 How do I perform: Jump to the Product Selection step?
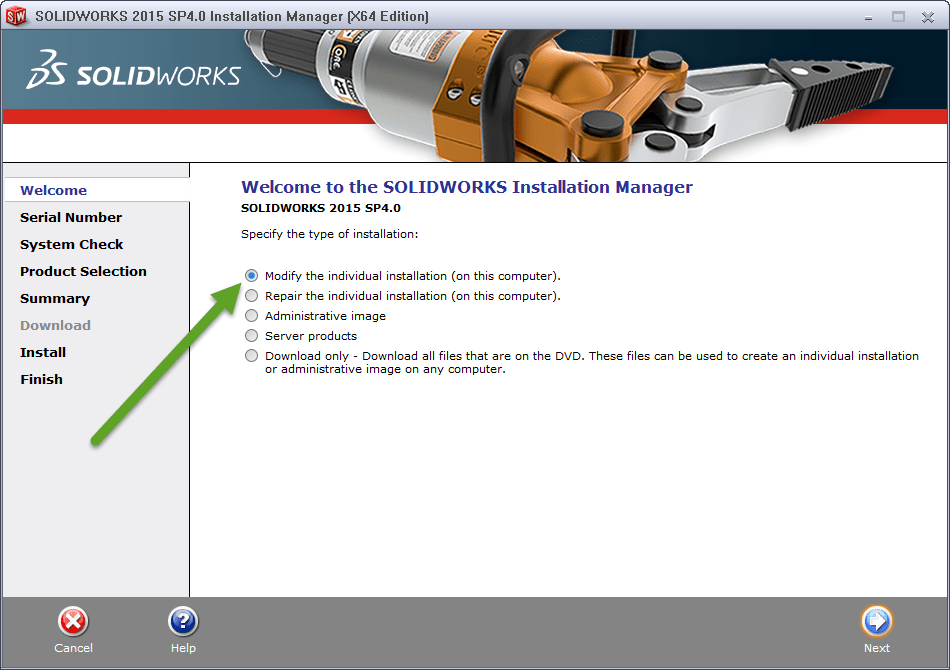pyautogui.click(x=83, y=271)
